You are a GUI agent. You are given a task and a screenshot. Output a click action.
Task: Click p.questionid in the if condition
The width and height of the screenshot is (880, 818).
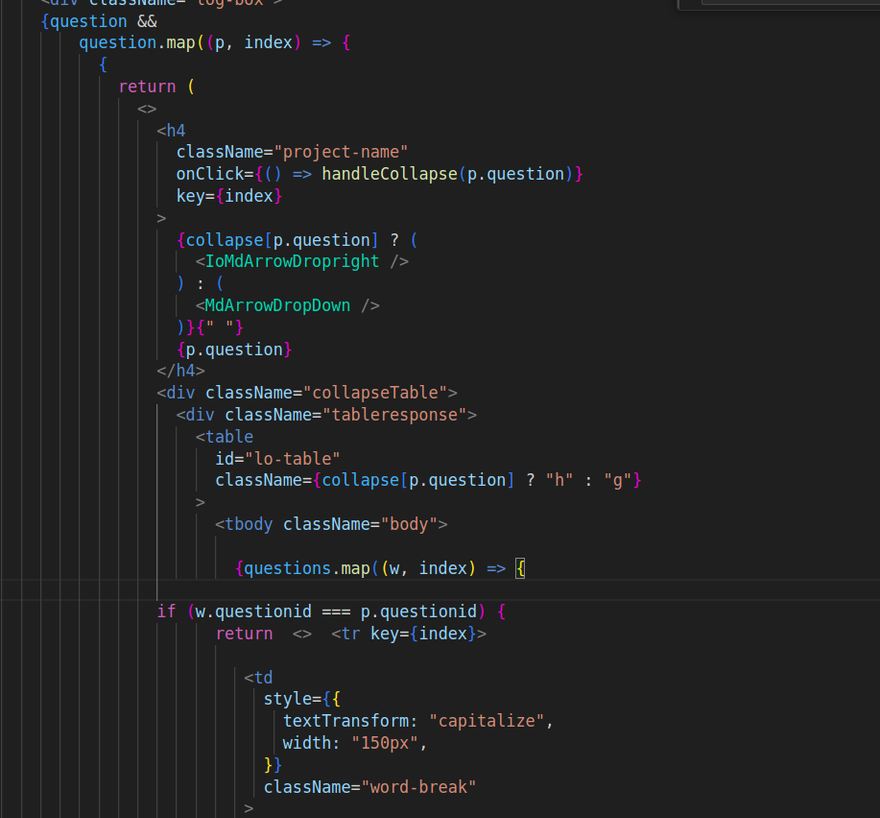pyautogui.click(x=419, y=611)
